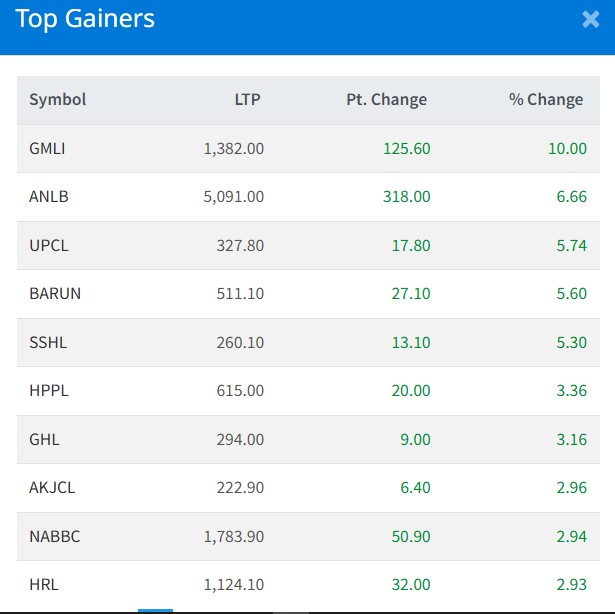The image size is (615, 614).
Task: Click ANLB's point change 318.00
Action: (x=406, y=196)
